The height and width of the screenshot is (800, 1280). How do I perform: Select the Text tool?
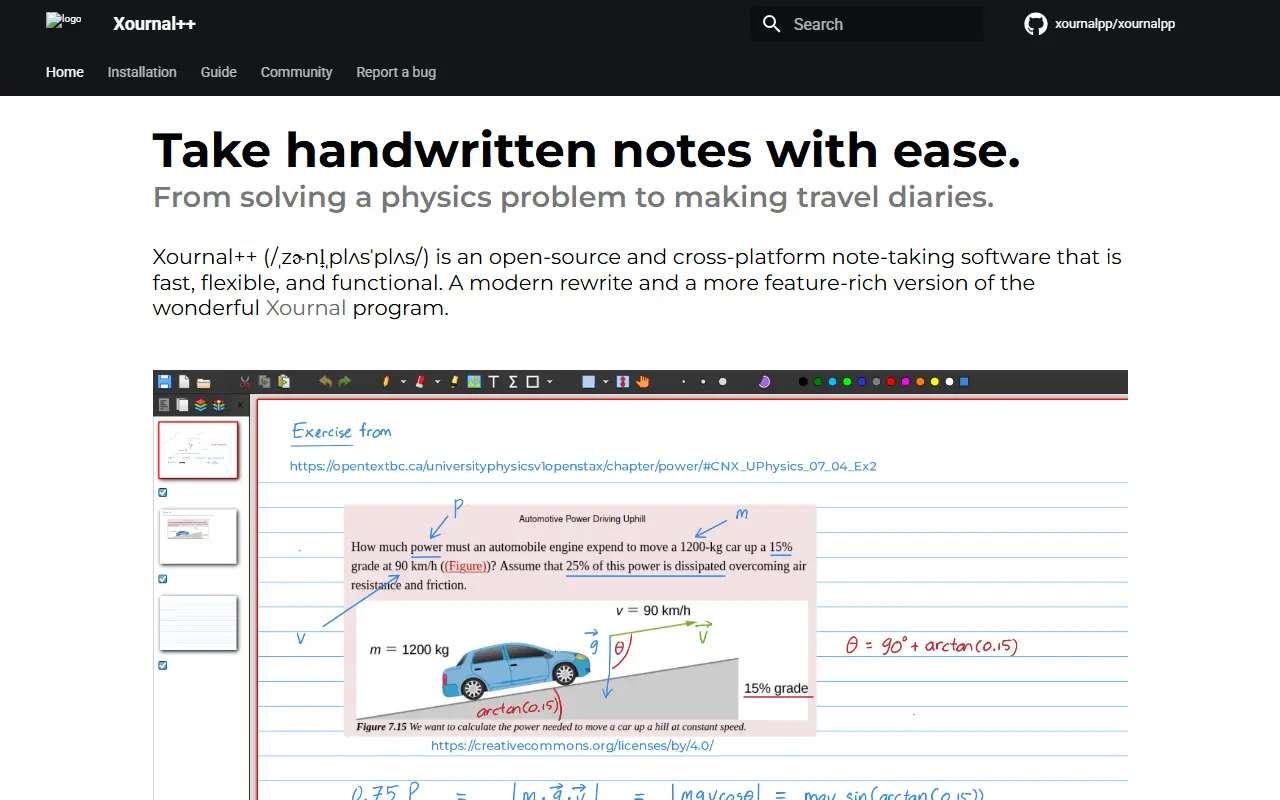coord(494,382)
